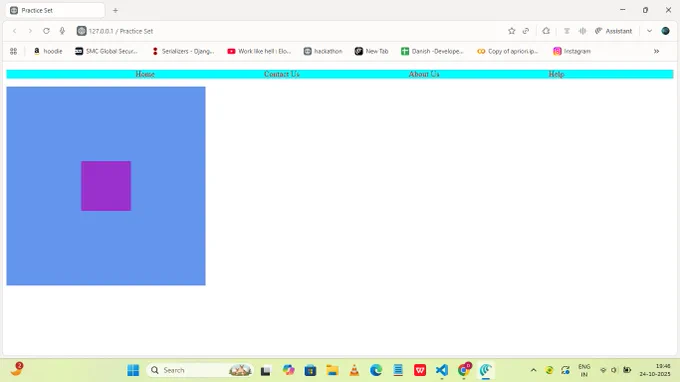Open network and volume quick settings
680x382 pixels.
coord(615,370)
